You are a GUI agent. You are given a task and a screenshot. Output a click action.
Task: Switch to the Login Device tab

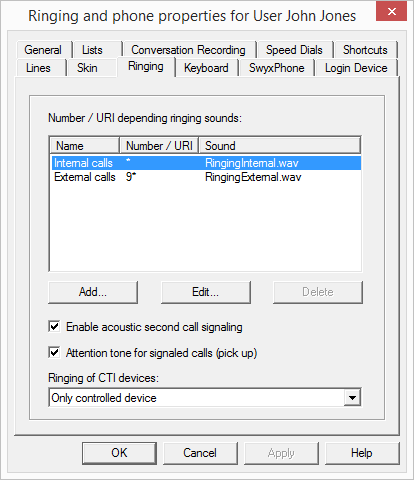tap(356, 68)
